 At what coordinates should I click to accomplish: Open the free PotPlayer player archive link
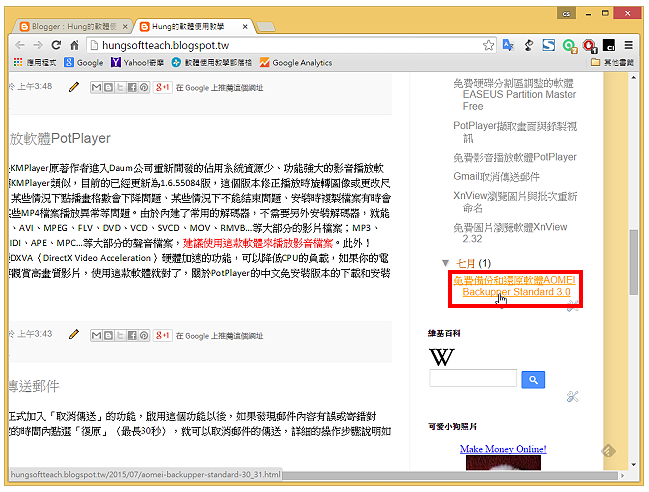pos(514,157)
